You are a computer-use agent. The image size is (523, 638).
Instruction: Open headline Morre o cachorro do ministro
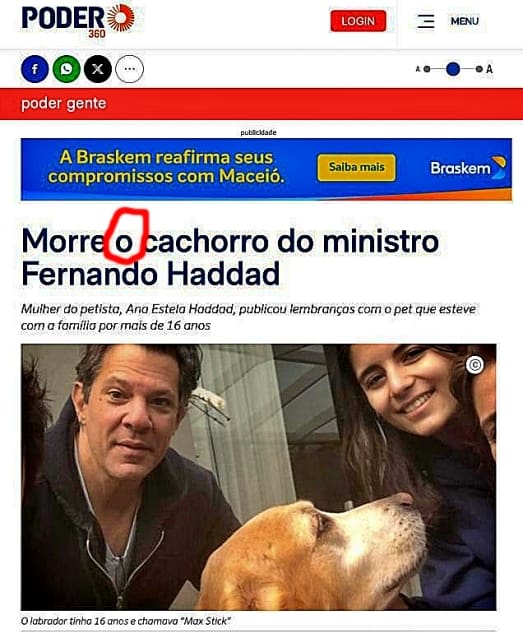tap(230, 258)
